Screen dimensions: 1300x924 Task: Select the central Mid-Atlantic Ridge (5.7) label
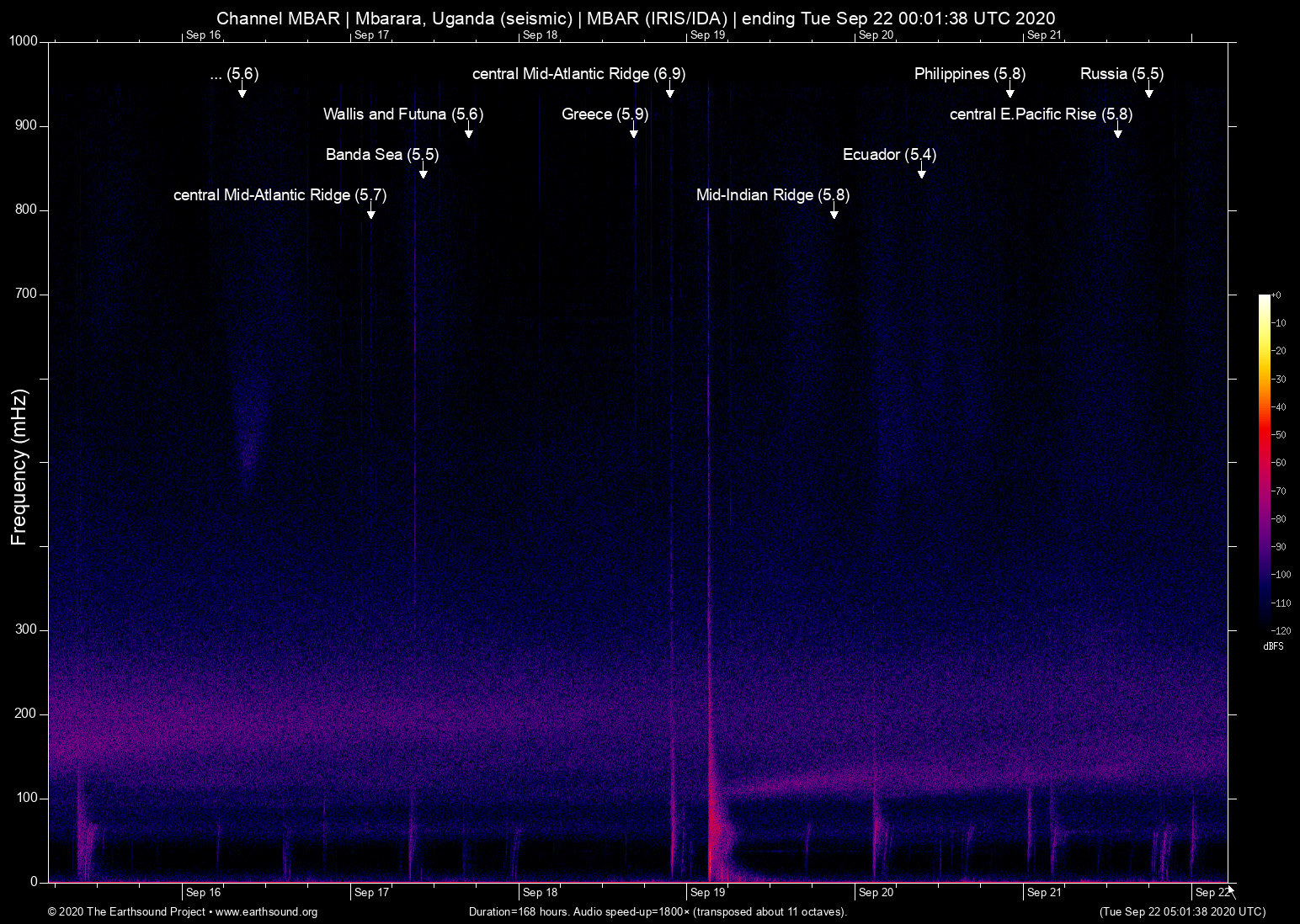click(x=280, y=195)
